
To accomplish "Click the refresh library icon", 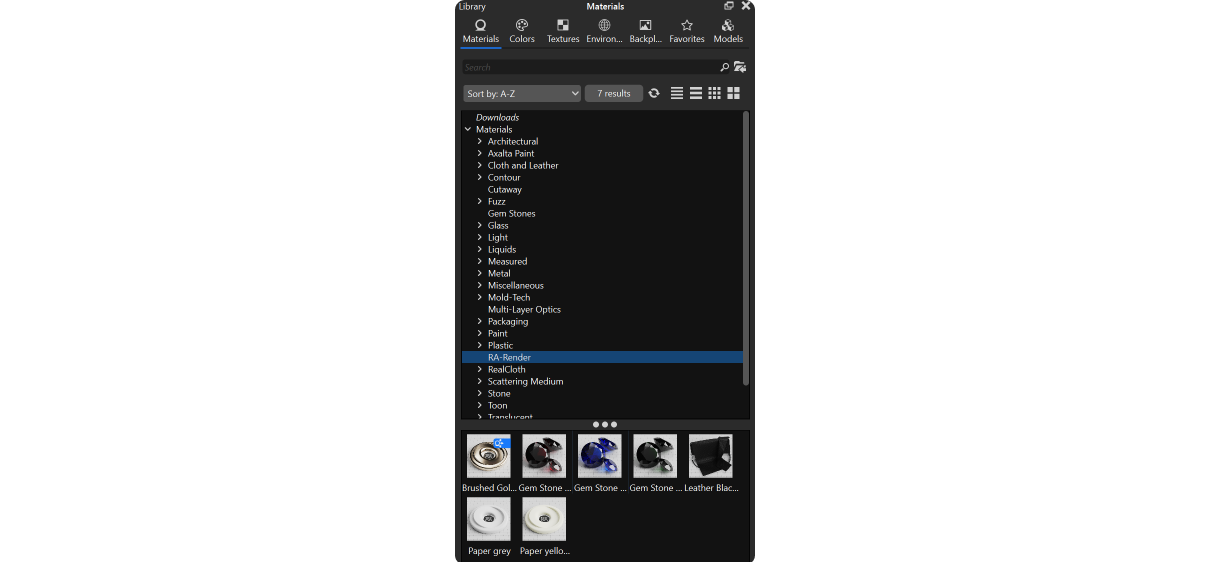I will coord(654,93).
